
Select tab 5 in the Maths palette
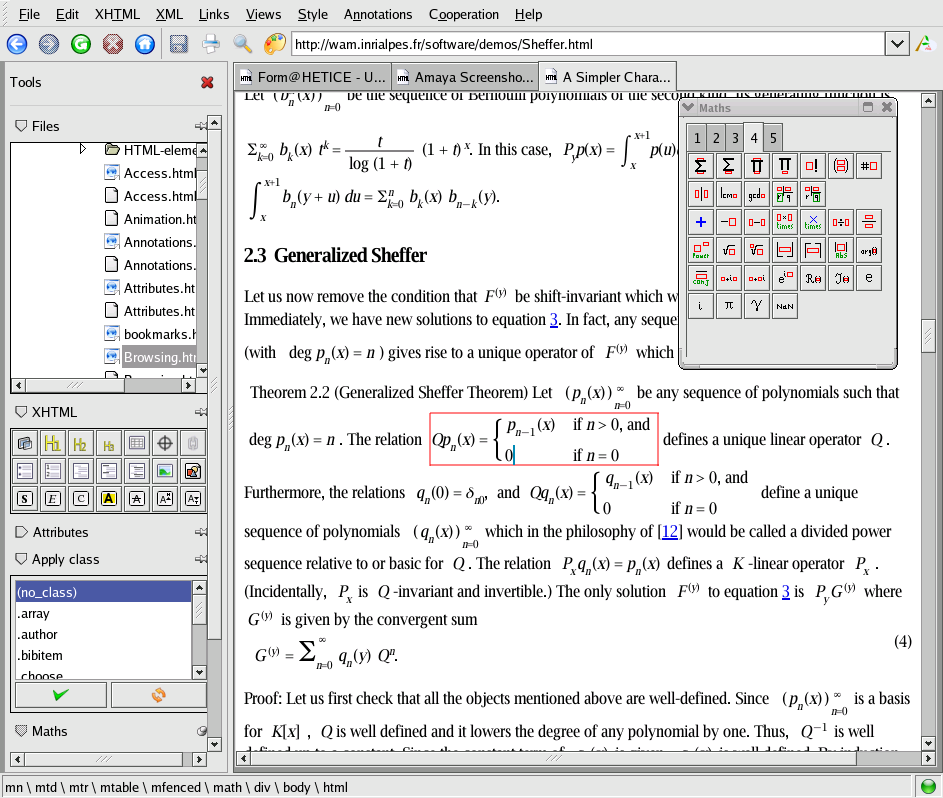click(773, 138)
